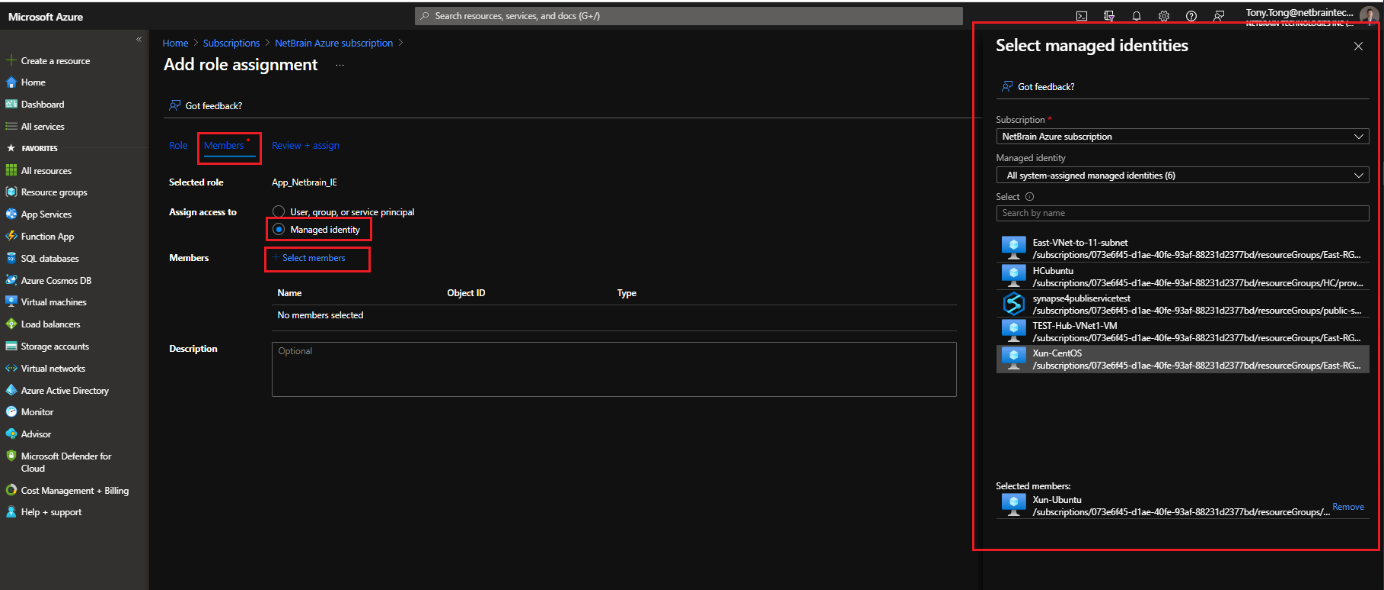Switch to the Review + assign tab
This screenshot has width=1384, height=590.
(x=306, y=145)
